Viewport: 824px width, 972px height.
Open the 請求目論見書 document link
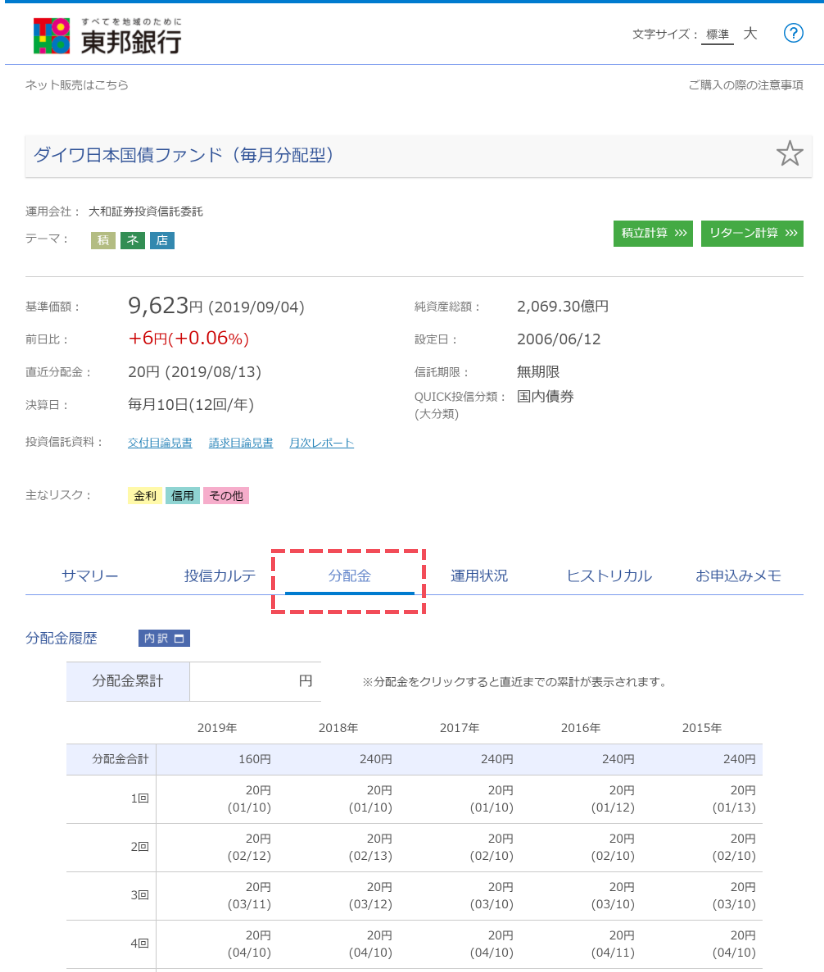pos(241,443)
